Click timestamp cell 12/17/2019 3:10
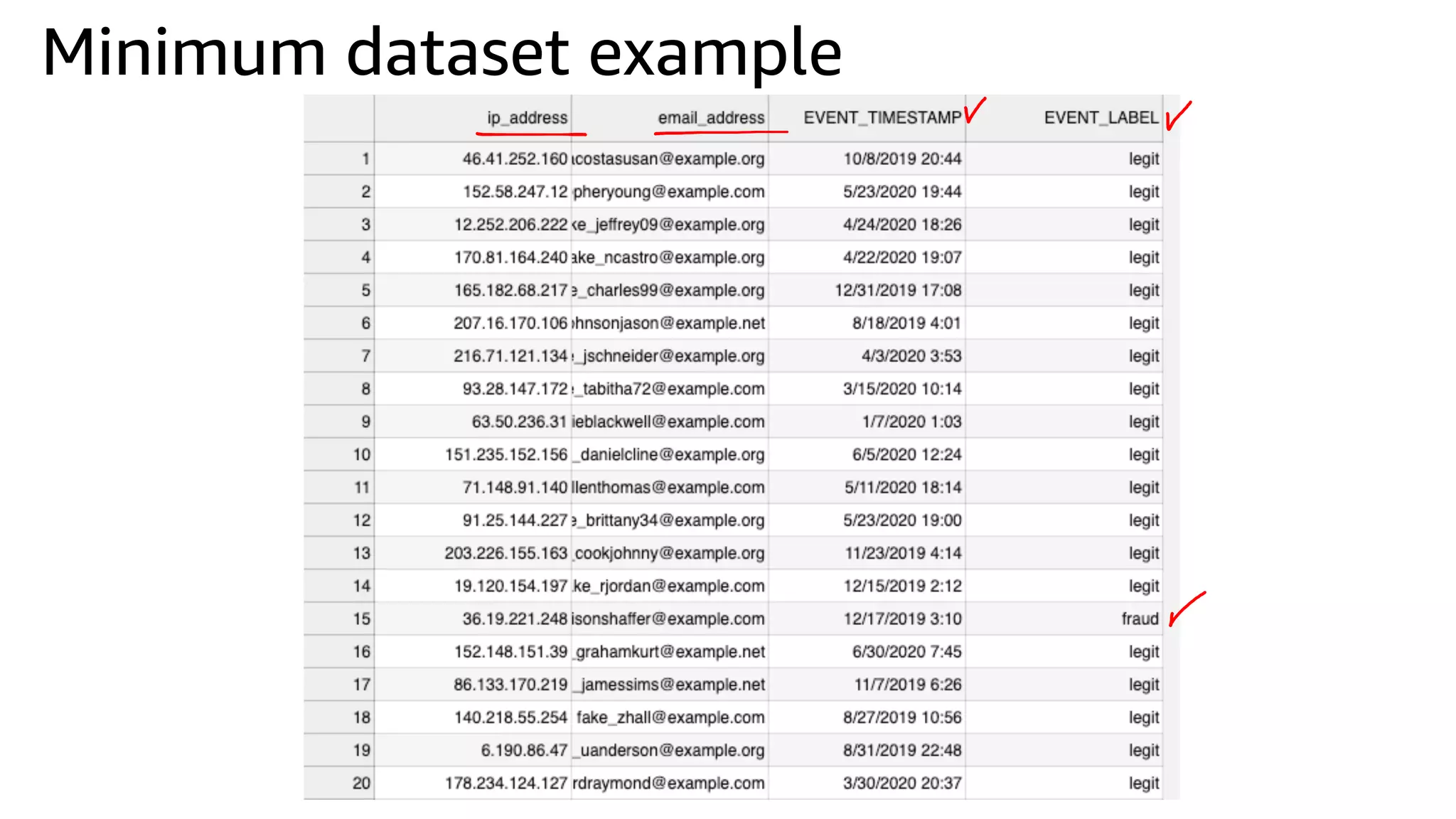The image size is (1456, 819). [867, 619]
